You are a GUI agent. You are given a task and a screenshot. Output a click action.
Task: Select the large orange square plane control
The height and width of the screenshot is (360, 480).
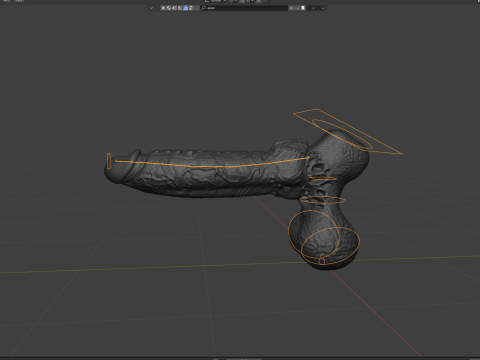click(x=348, y=131)
